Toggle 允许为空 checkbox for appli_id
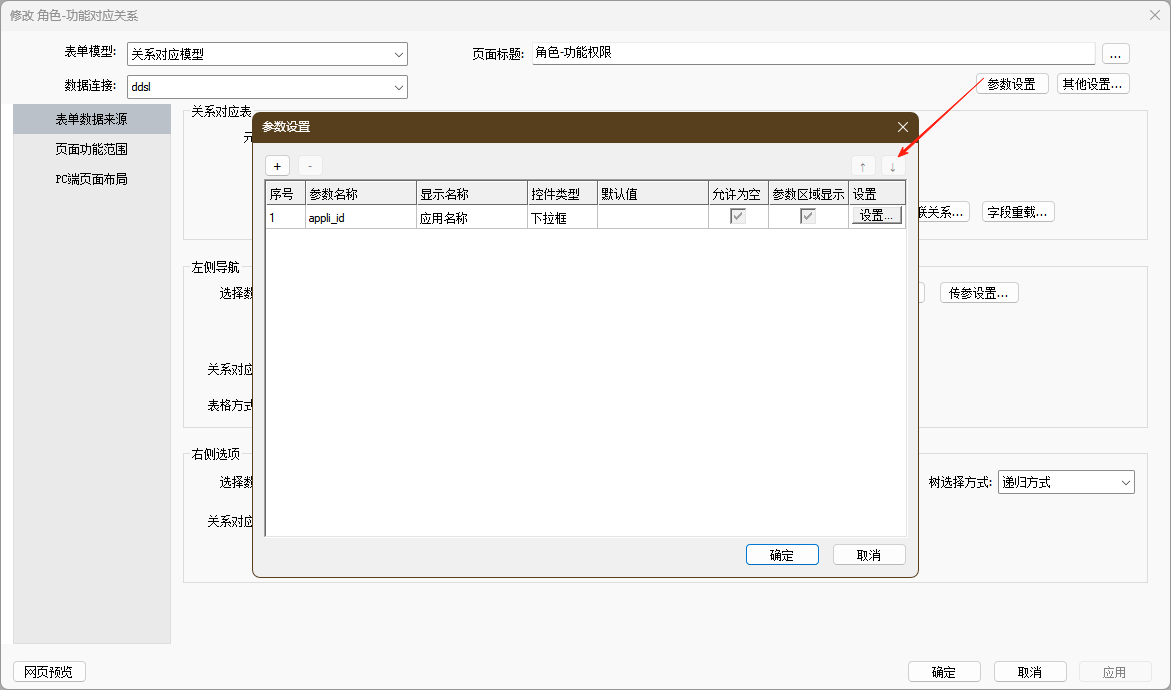Viewport: 1171px width, 690px height. (738, 217)
